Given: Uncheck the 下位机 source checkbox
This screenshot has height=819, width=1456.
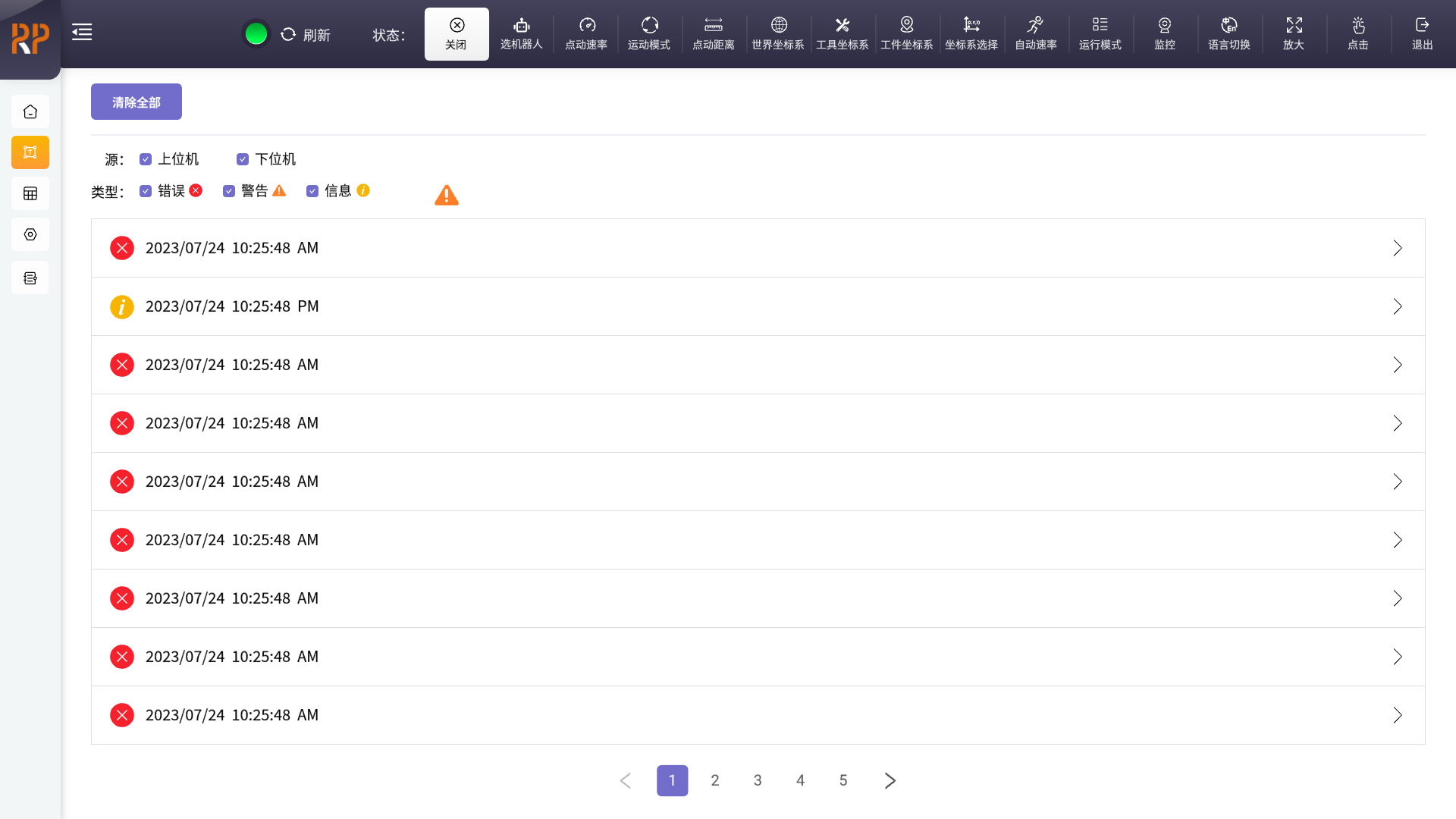Looking at the screenshot, I should coord(243,159).
